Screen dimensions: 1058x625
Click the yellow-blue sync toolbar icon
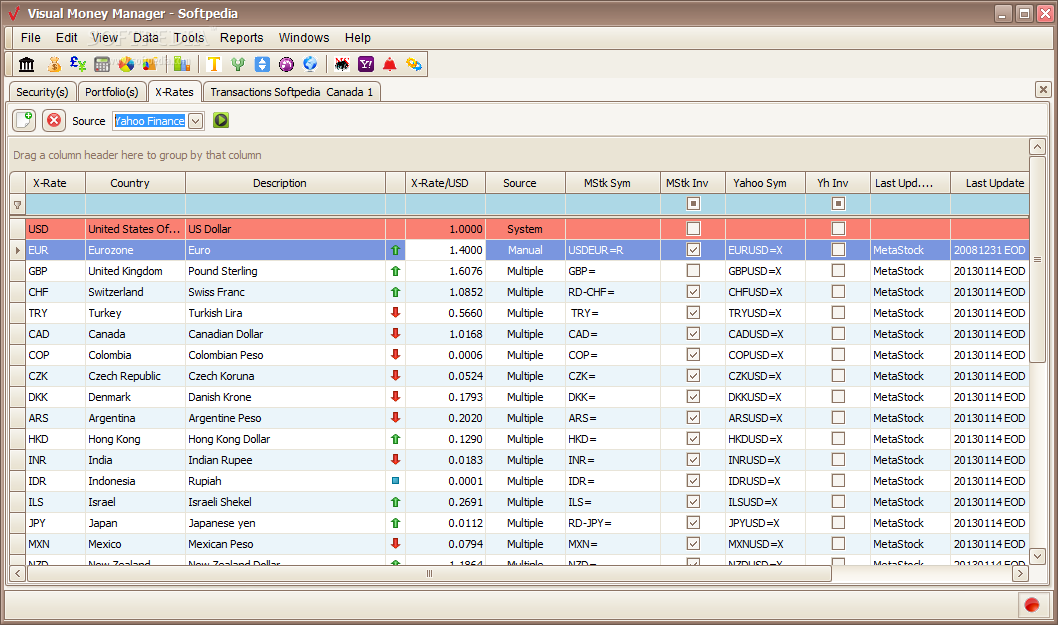click(414, 64)
